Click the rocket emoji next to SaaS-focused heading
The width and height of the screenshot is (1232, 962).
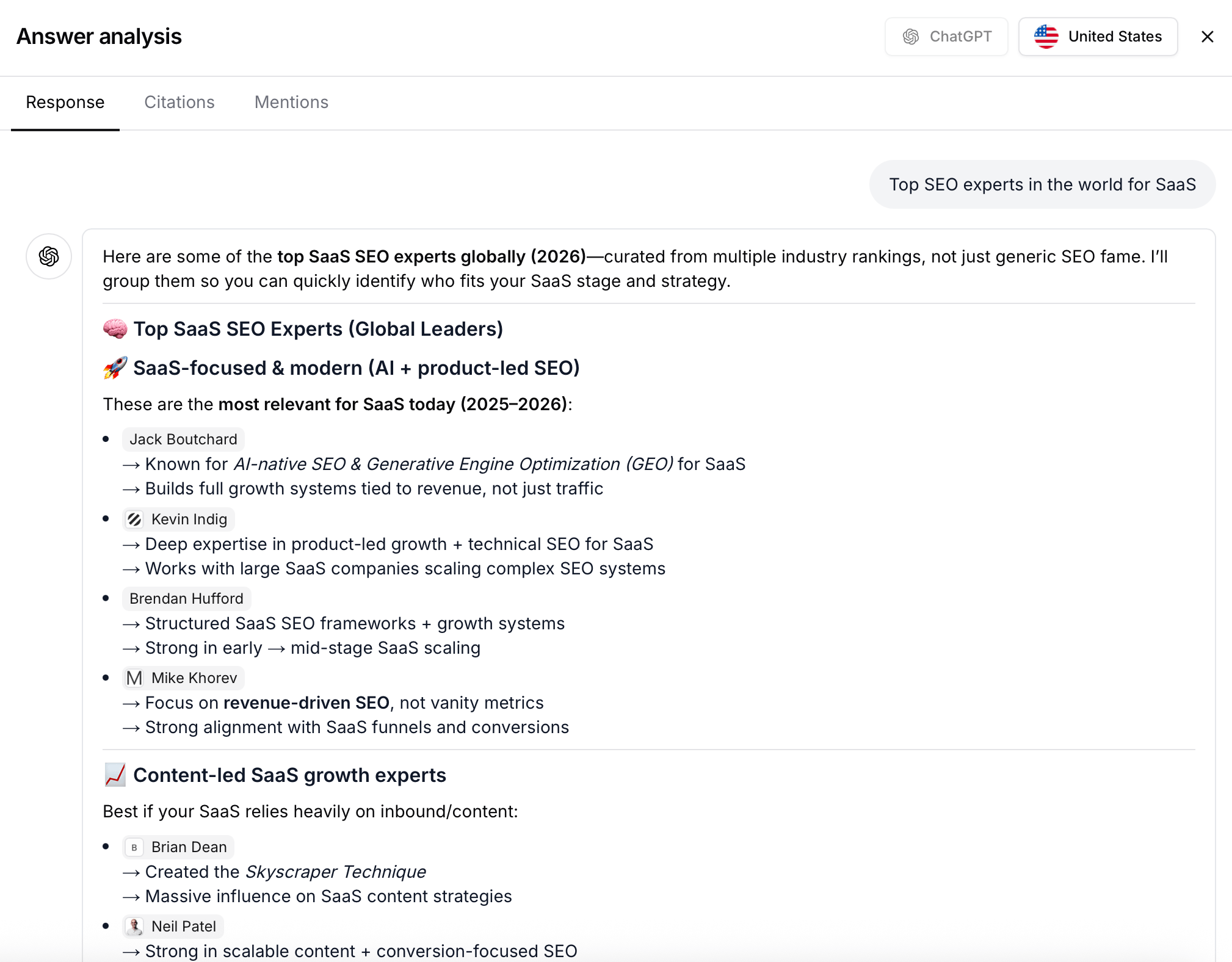click(x=114, y=367)
